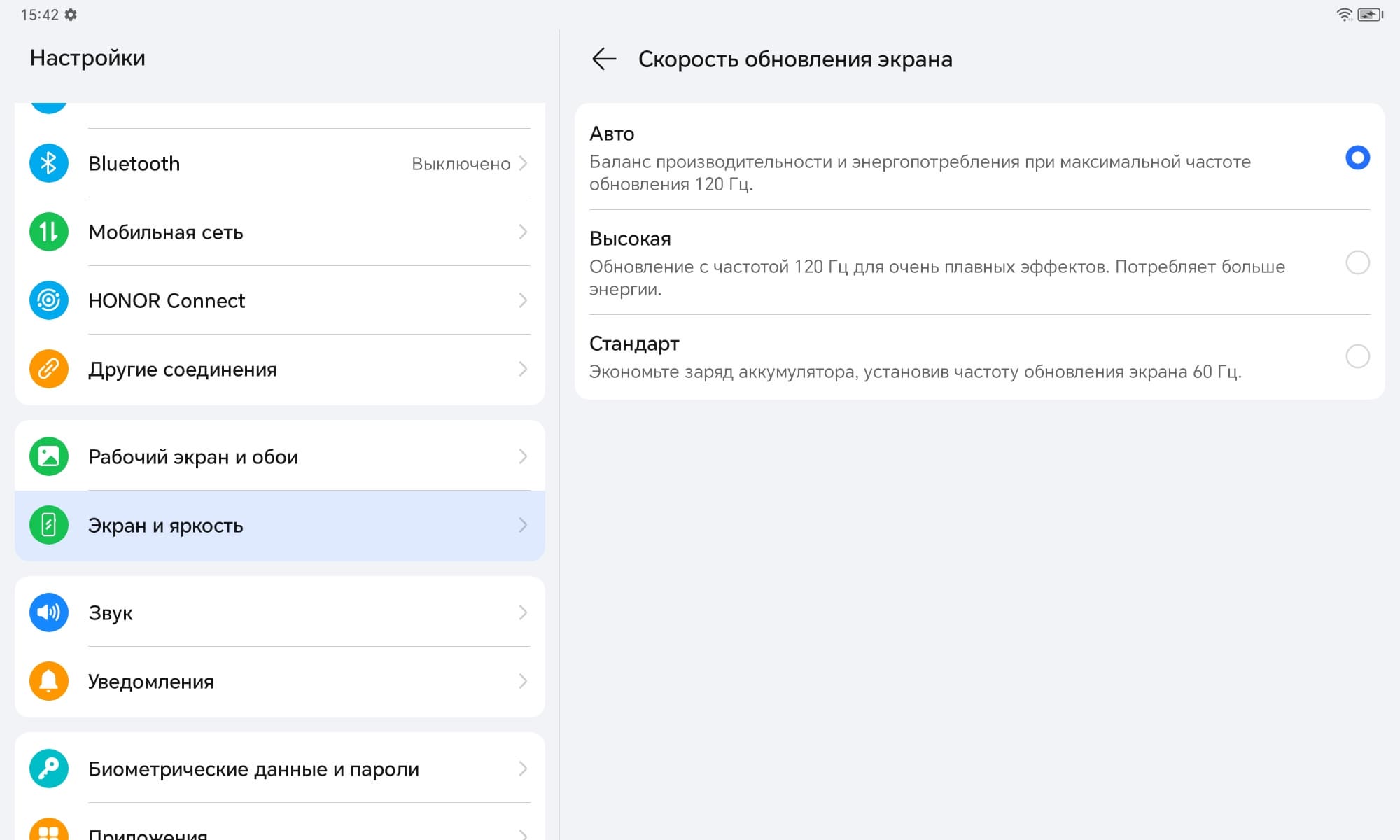Tap the blue Bluetooth icon
The width and height of the screenshot is (1400, 840).
[x=48, y=163]
